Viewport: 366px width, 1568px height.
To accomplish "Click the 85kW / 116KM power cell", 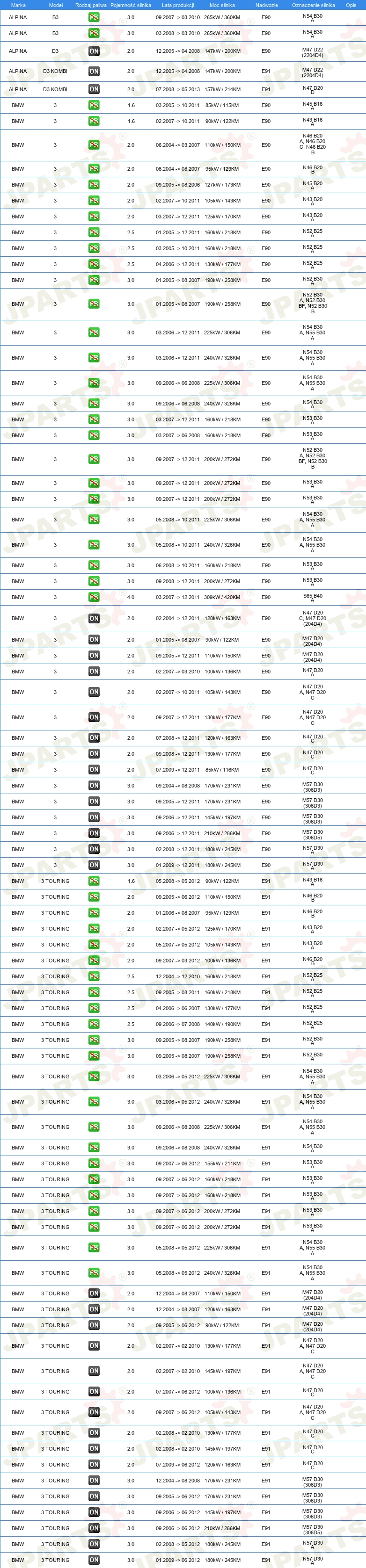I will [x=222, y=770].
